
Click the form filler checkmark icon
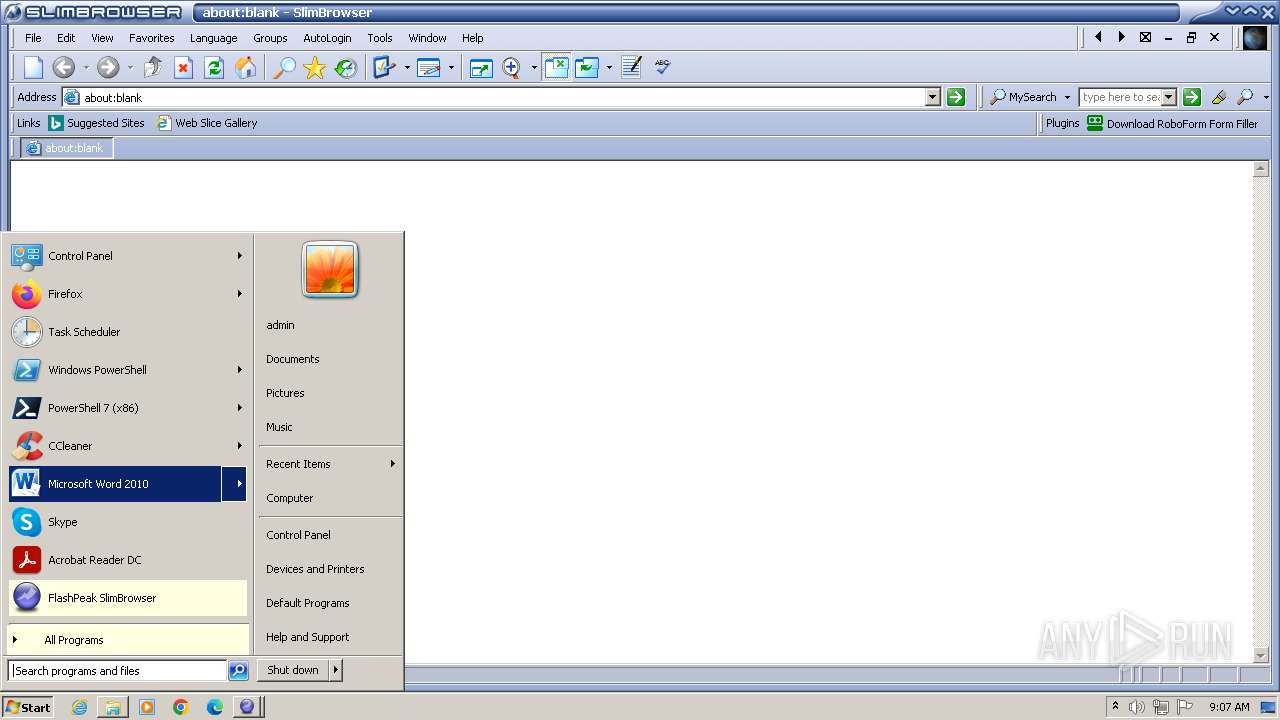[384, 67]
